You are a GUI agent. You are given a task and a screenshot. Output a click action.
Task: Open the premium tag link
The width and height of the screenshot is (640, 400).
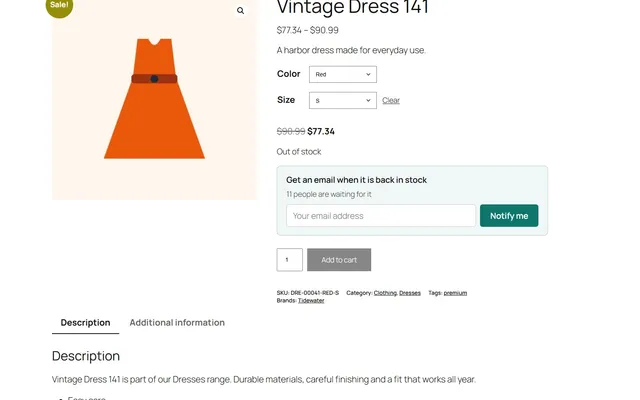[455, 293]
